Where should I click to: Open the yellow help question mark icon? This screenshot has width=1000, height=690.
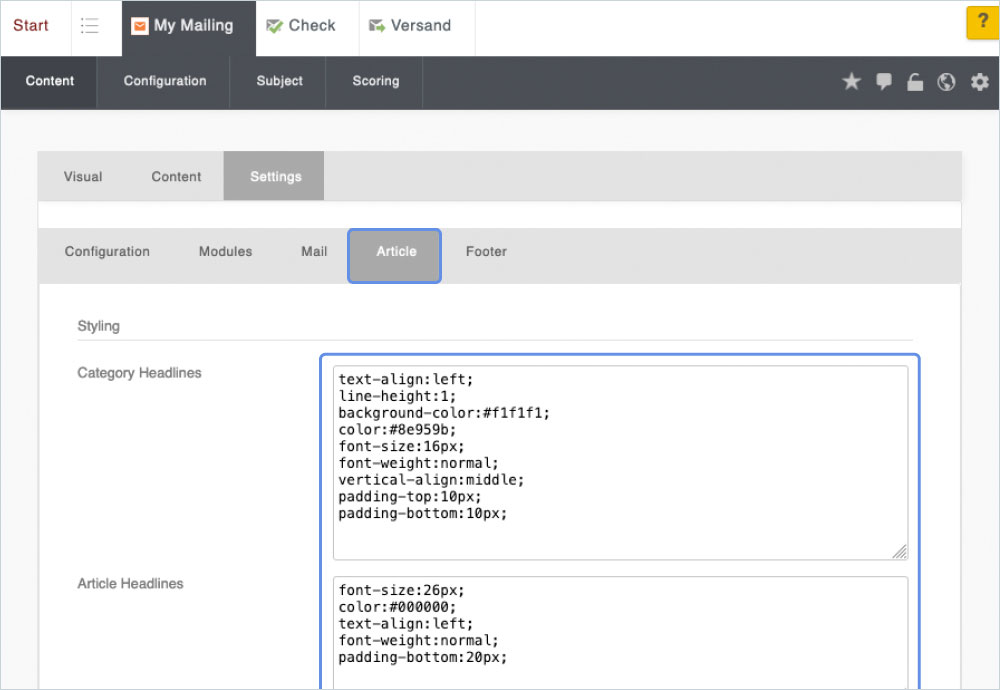pos(983,22)
